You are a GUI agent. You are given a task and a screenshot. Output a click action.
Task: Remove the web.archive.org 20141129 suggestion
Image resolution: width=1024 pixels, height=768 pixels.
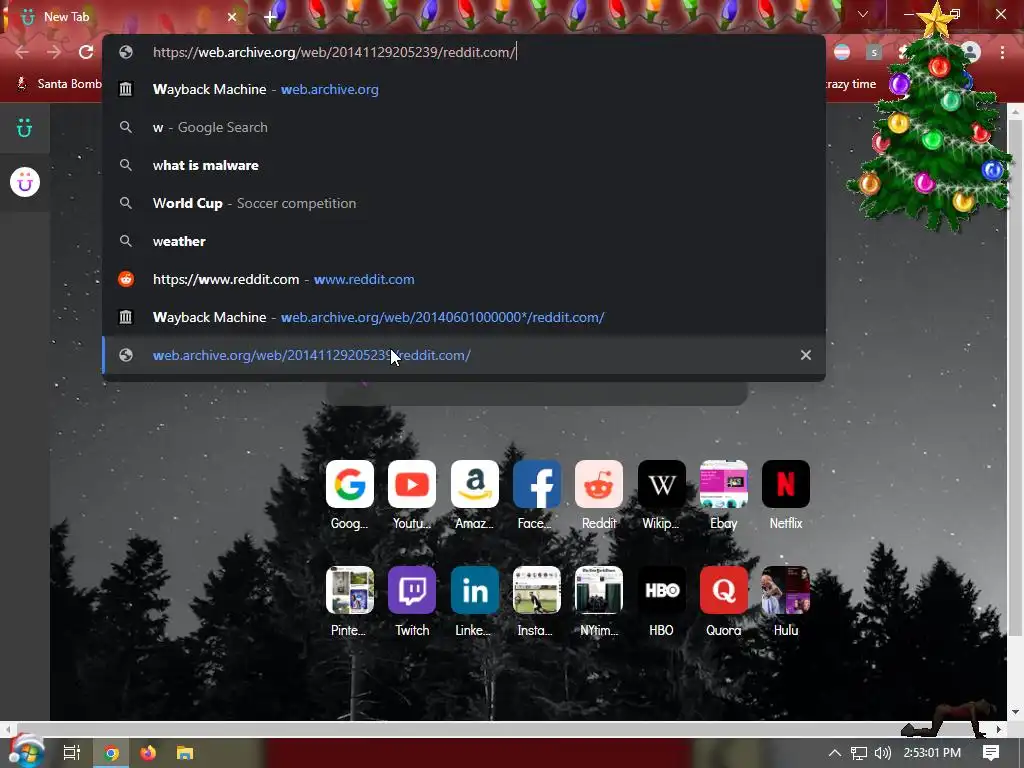pos(806,355)
